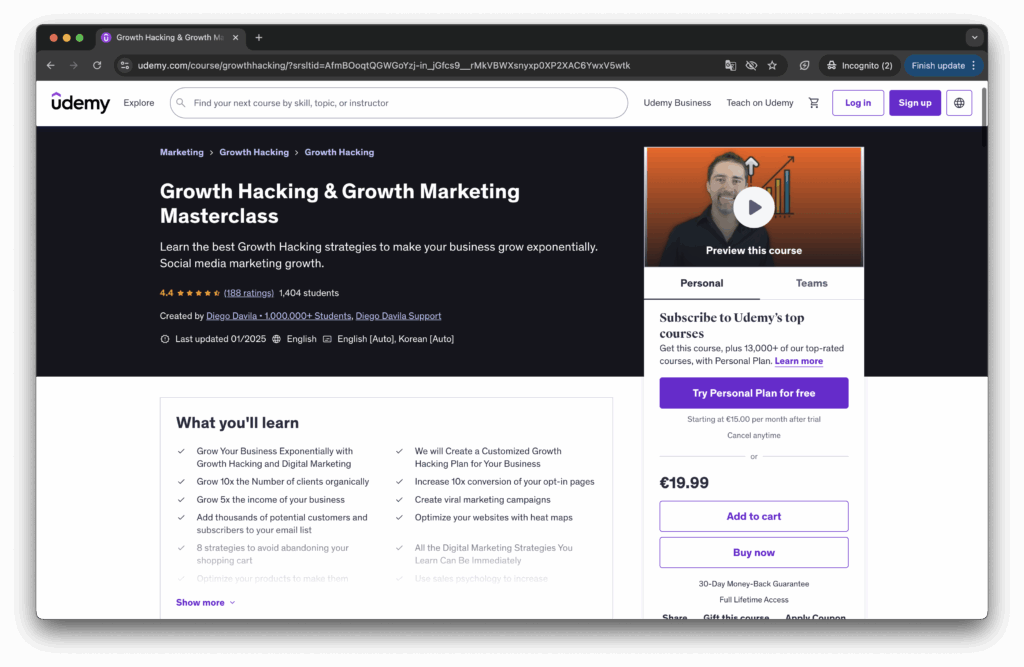Click the 4.4 star rating
The image size is (1024, 667).
click(x=189, y=293)
